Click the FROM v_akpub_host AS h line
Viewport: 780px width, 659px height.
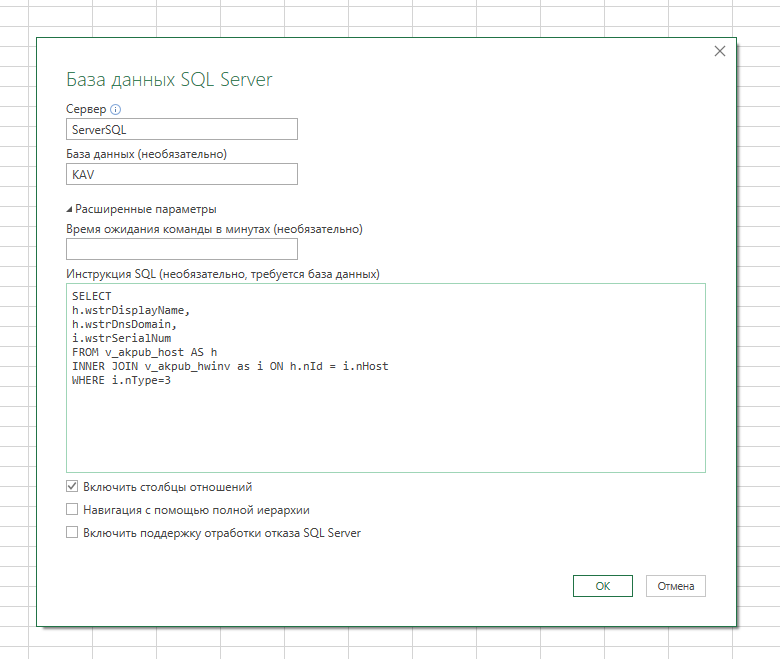[144, 352]
